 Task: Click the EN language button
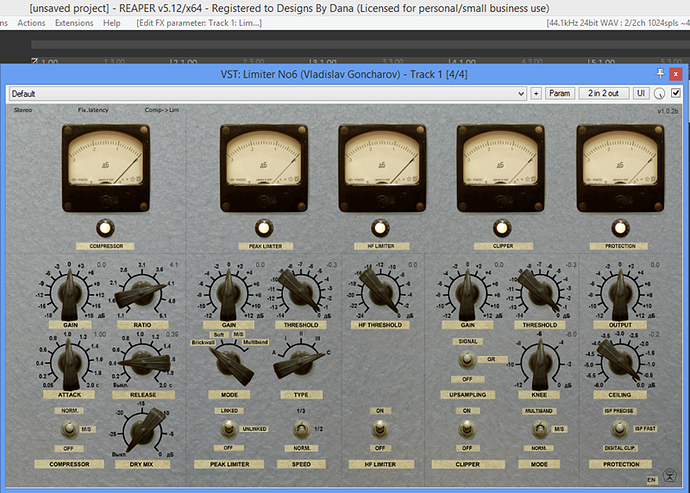click(x=651, y=479)
